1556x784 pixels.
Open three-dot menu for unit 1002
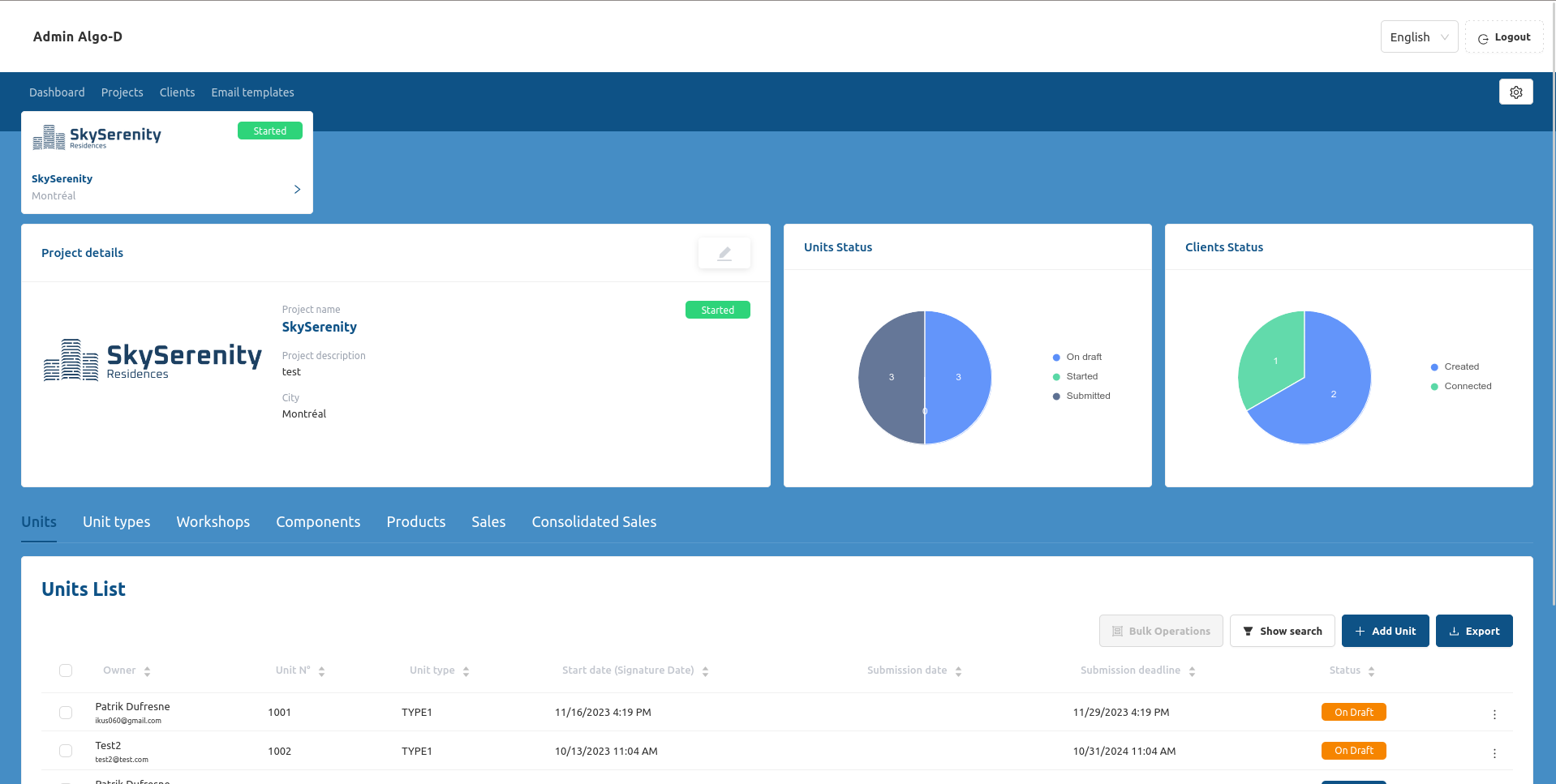(1494, 753)
